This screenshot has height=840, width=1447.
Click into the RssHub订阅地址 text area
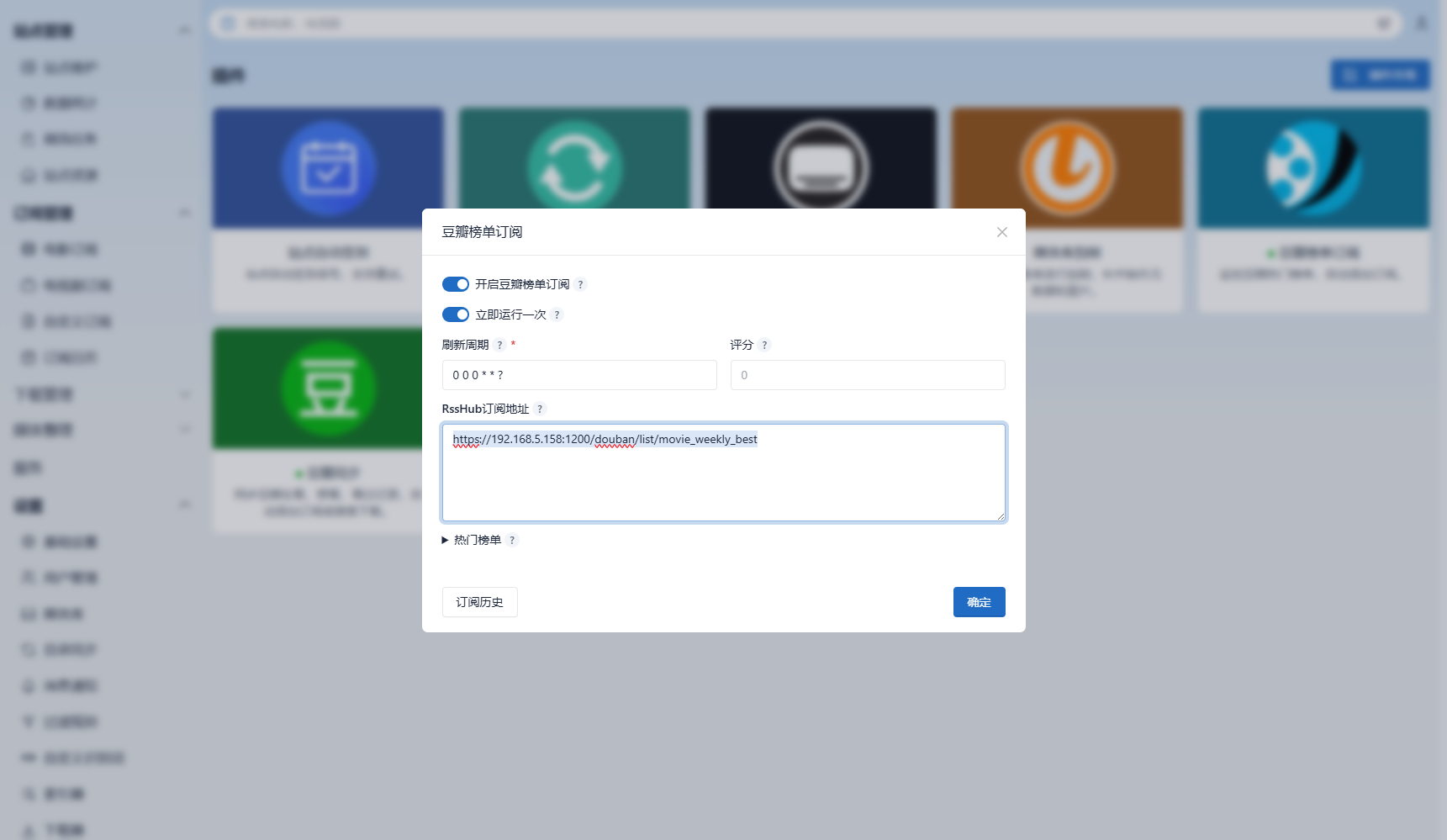point(724,473)
